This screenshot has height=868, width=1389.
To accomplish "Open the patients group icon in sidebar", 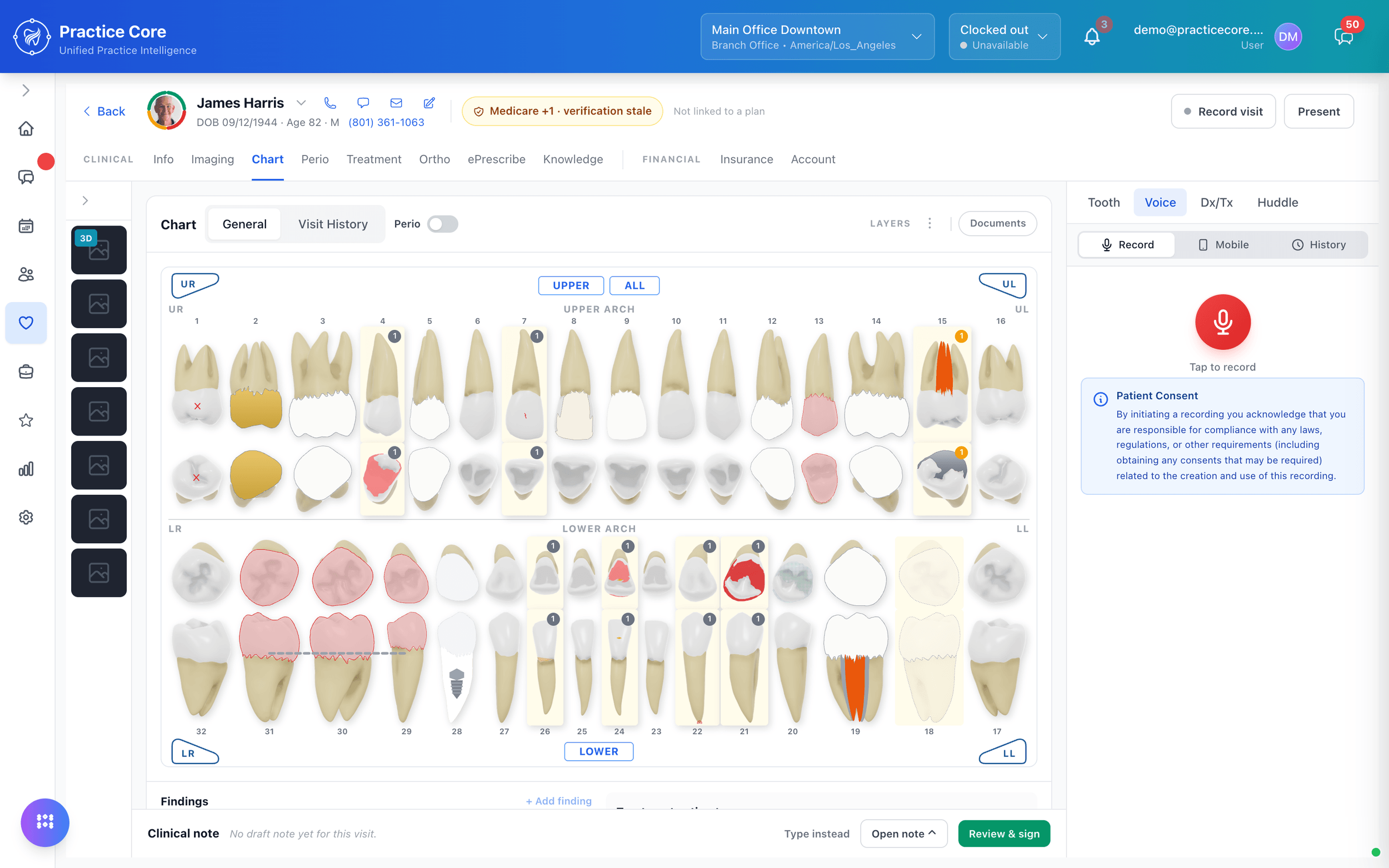I will (26, 274).
